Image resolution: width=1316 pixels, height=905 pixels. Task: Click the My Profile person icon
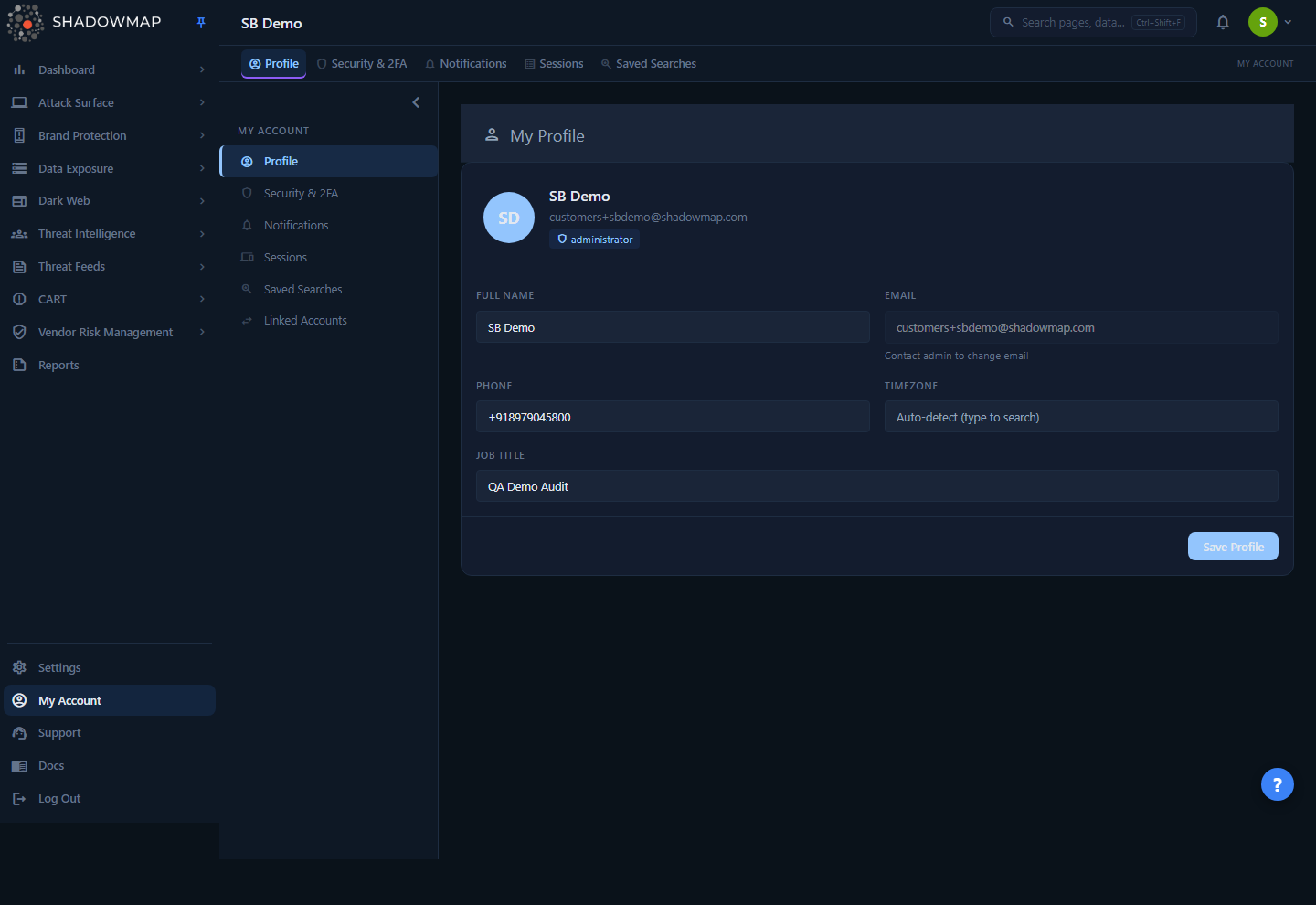point(492,135)
